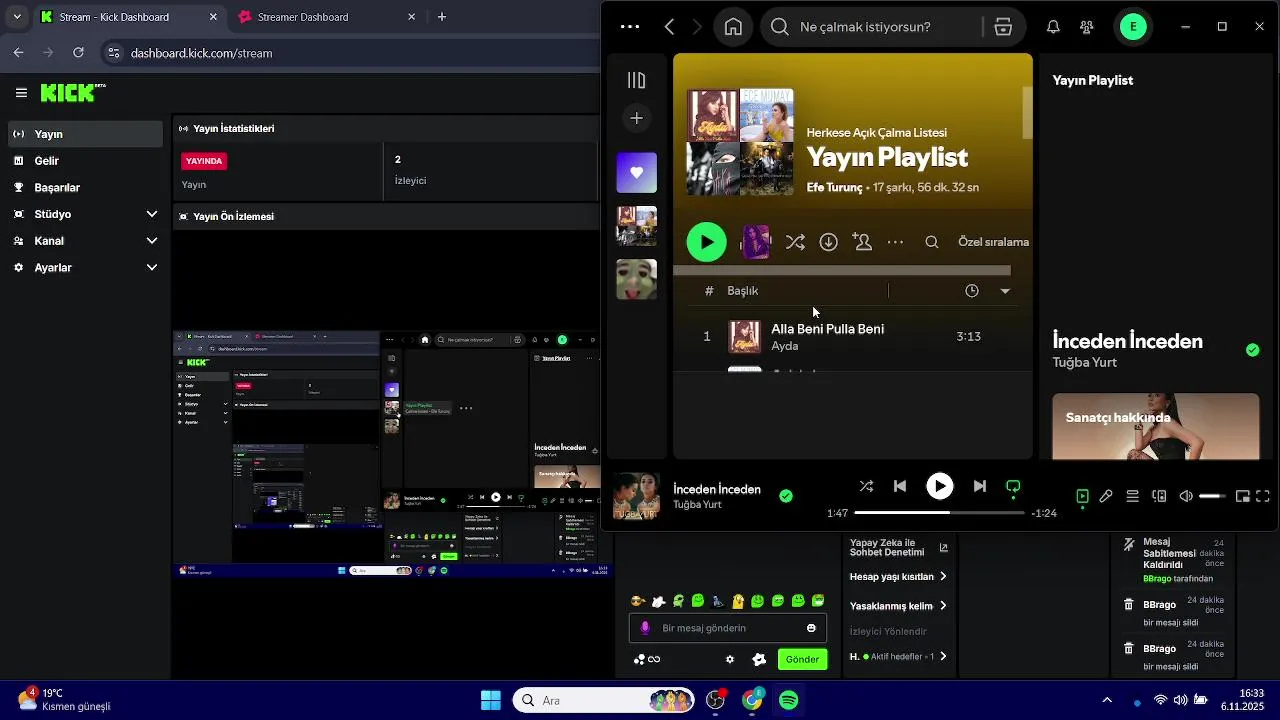
Task: Seek on the song progress bar
Action: tap(940, 512)
